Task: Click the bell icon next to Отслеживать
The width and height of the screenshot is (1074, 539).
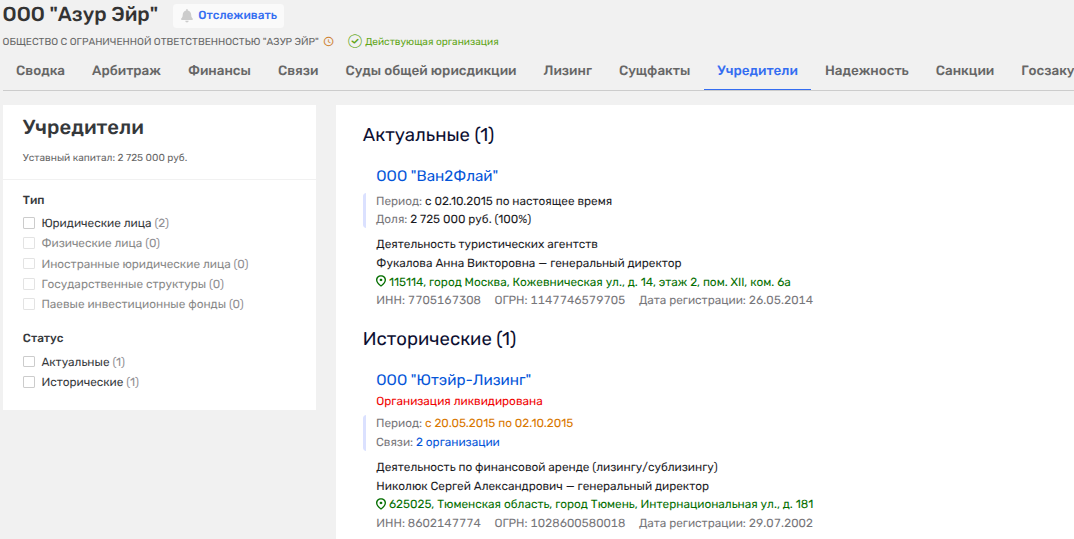Action: 187,15
